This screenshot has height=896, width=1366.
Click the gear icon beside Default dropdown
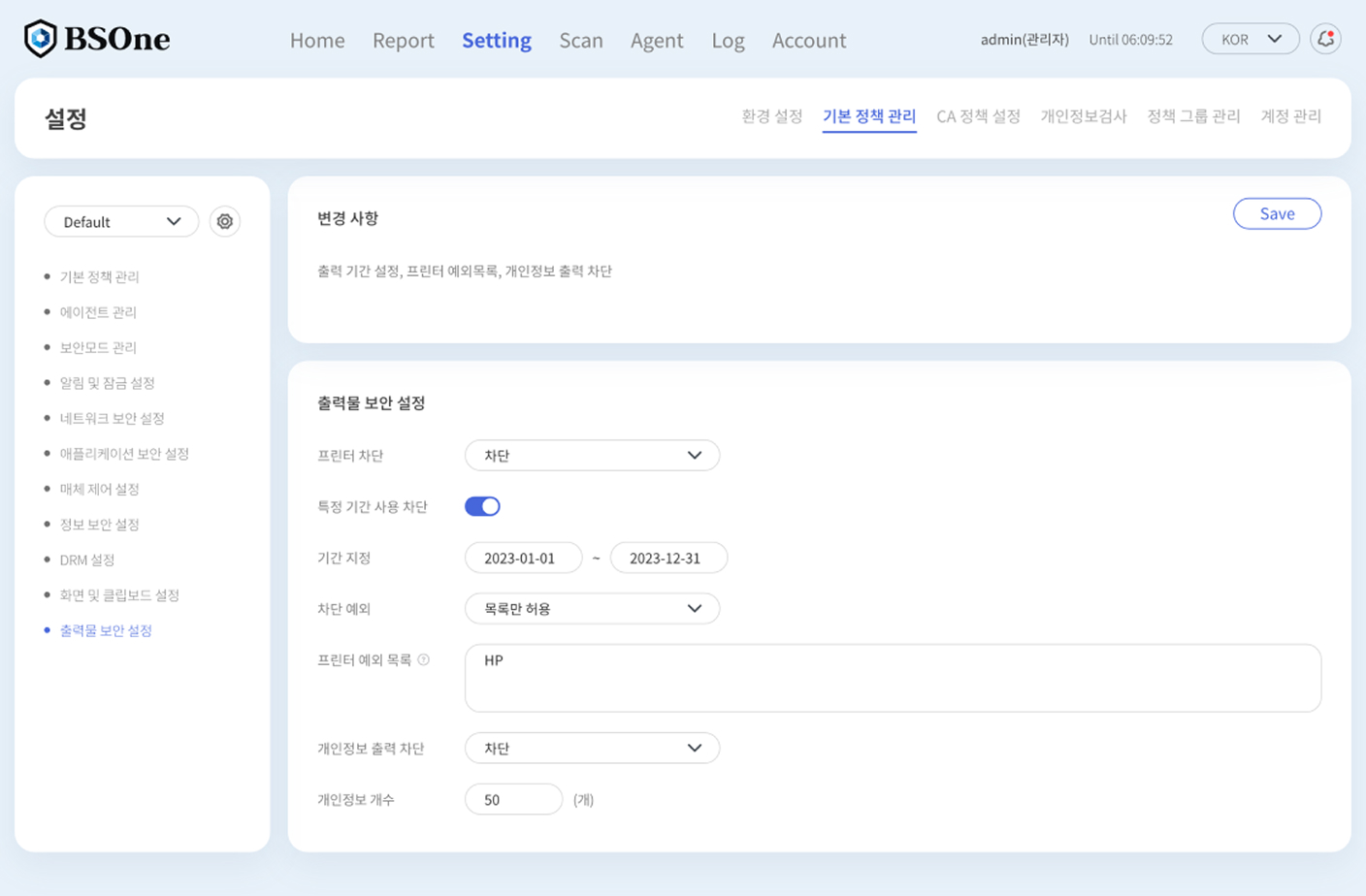[224, 222]
